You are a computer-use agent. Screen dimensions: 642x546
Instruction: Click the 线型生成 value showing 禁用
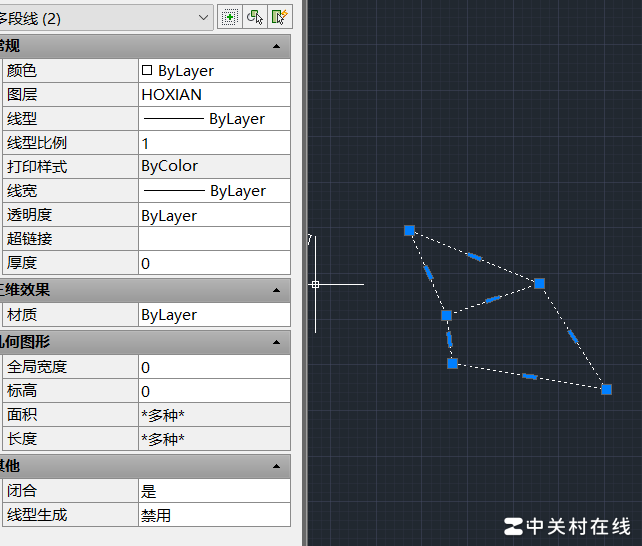214,516
